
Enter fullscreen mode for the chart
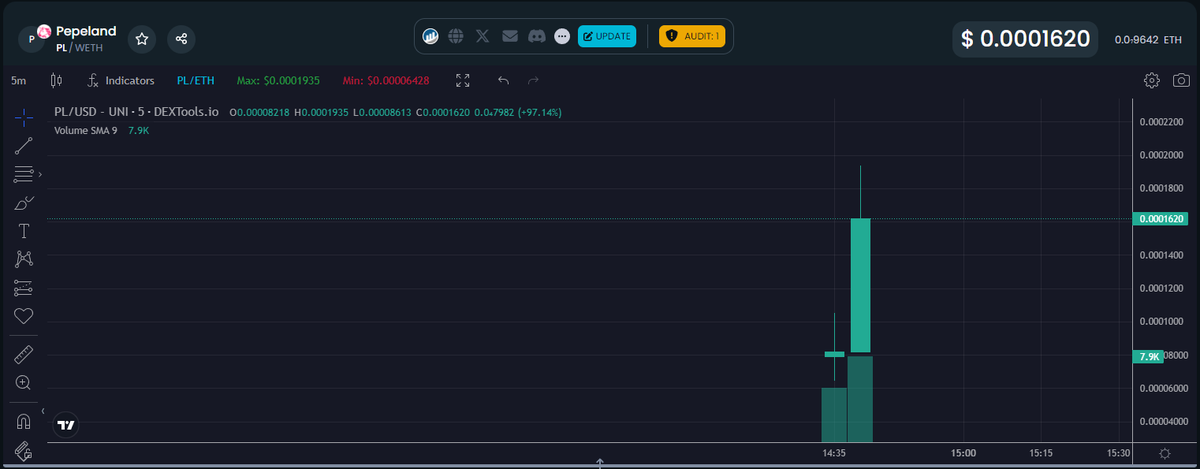[463, 80]
